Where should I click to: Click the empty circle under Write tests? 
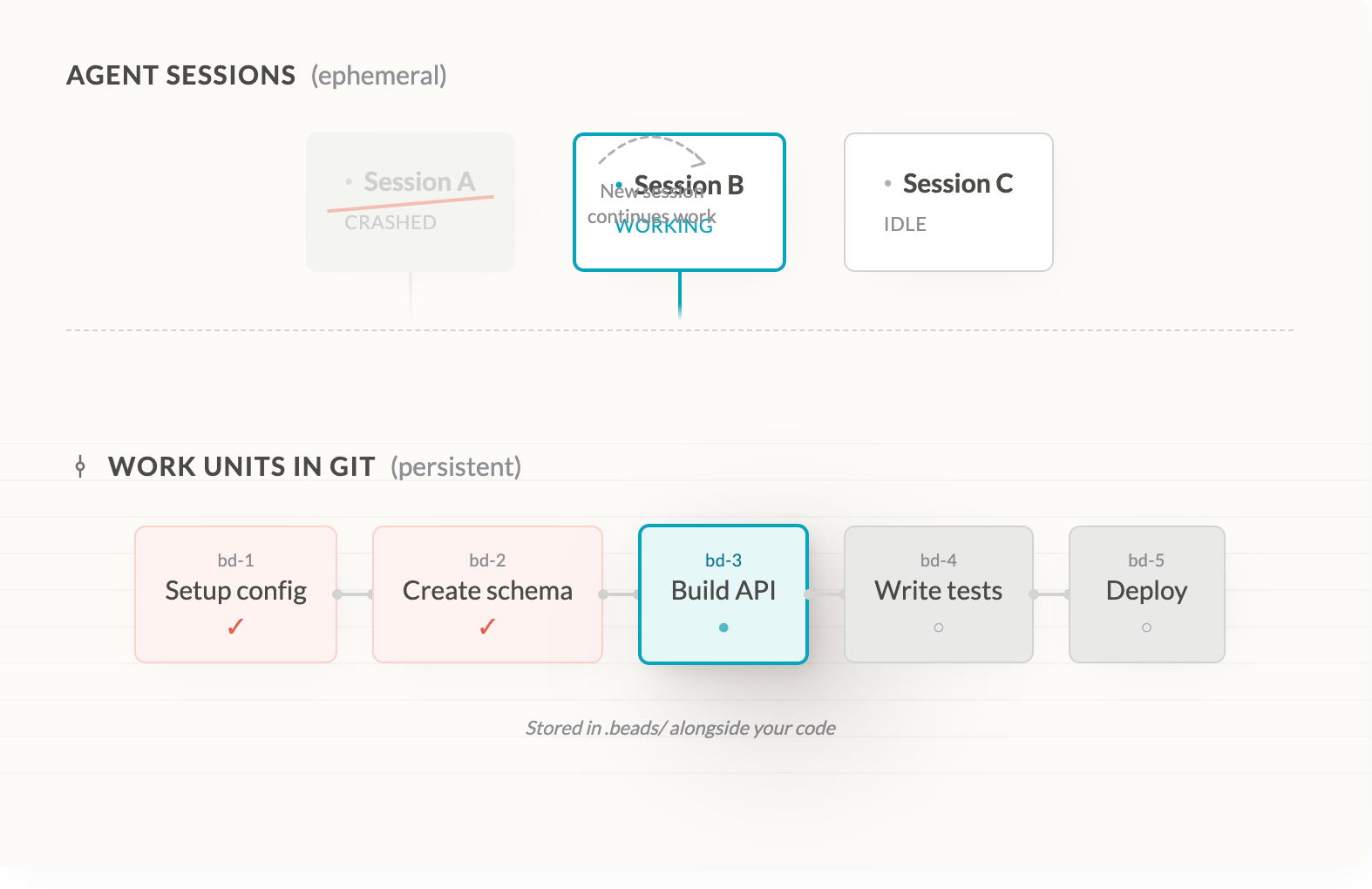[x=939, y=628]
